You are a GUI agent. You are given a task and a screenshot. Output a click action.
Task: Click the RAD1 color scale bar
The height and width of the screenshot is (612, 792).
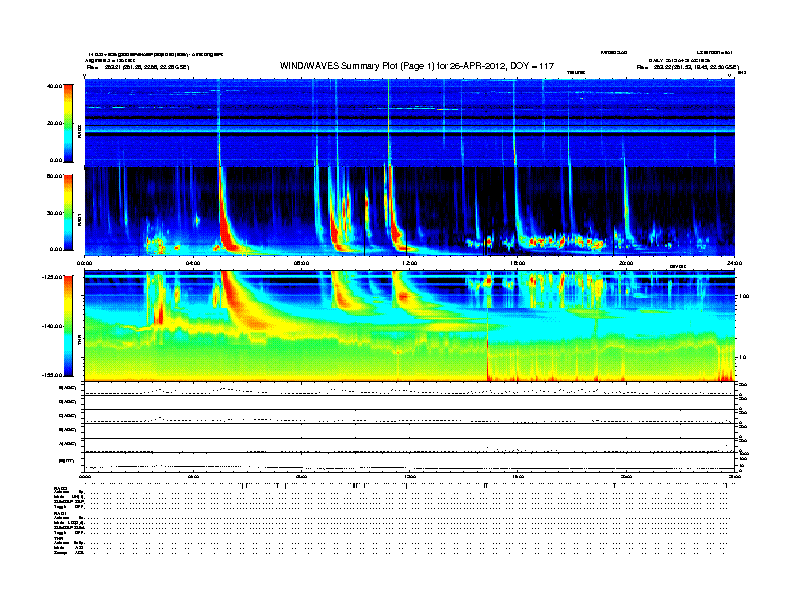tap(69, 210)
